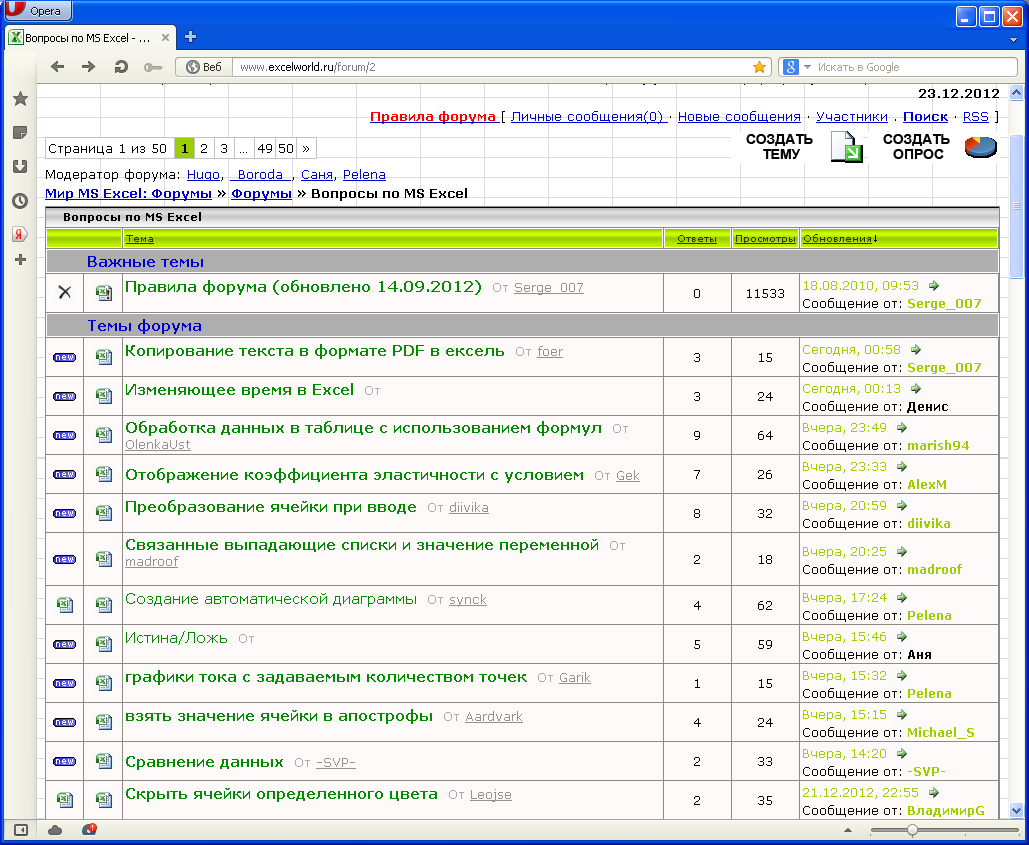
Task: Open the Opera Turbo status icon
Action: click(89, 830)
